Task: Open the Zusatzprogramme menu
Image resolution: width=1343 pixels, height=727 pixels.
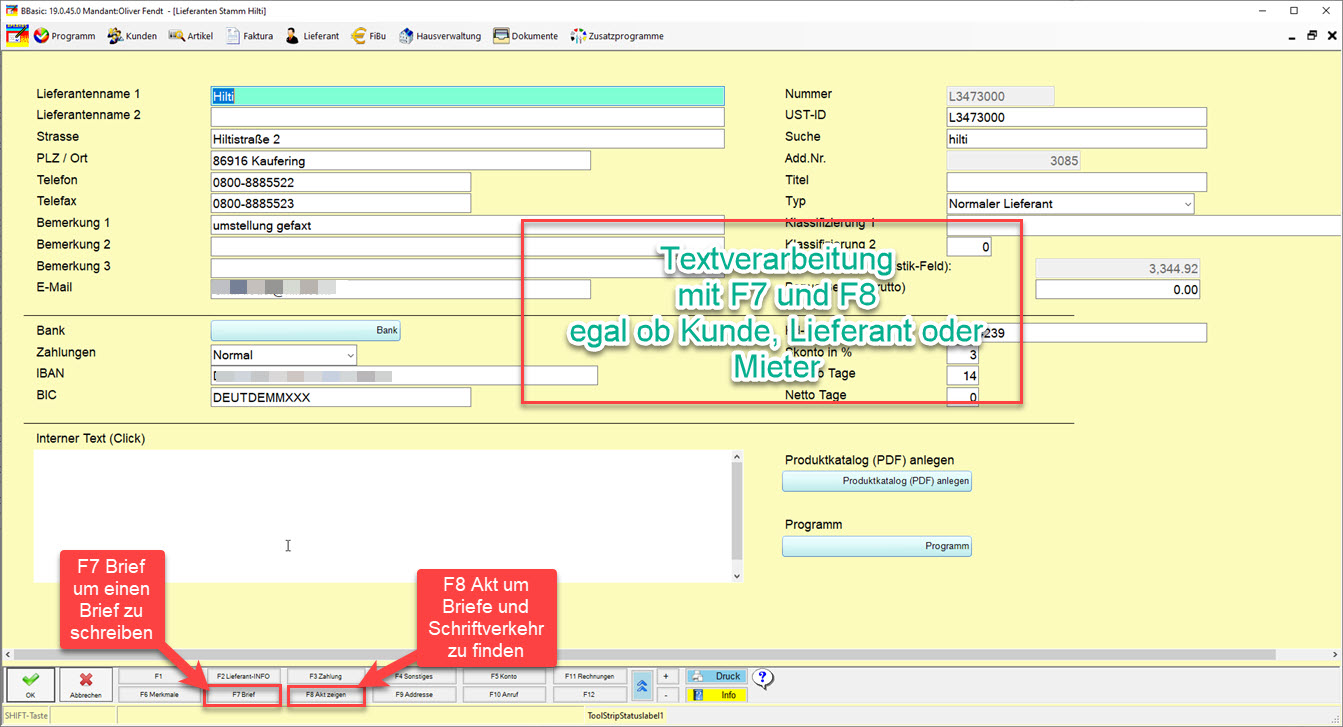Action: click(x=617, y=36)
